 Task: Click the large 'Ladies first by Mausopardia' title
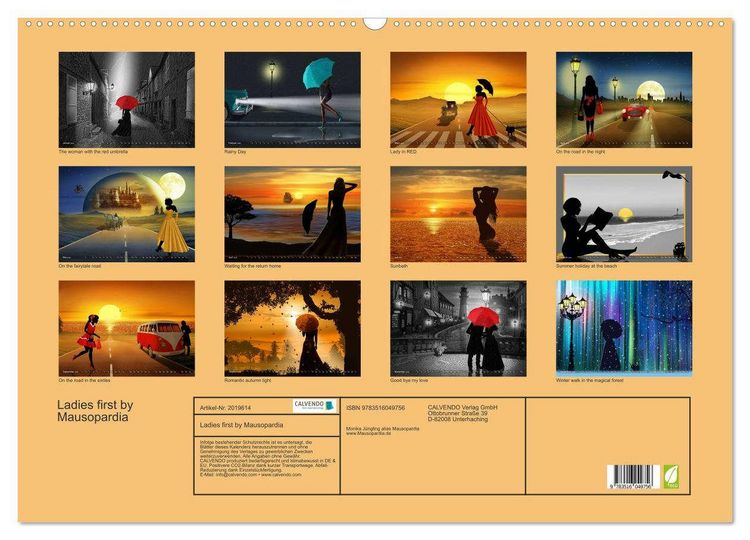click(x=95, y=411)
